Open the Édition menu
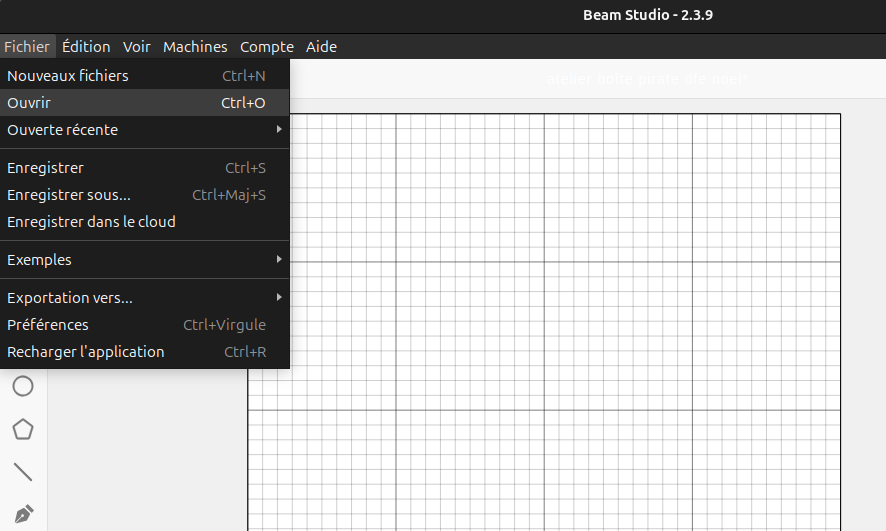This screenshot has width=886, height=531. [x=86, y=47]
